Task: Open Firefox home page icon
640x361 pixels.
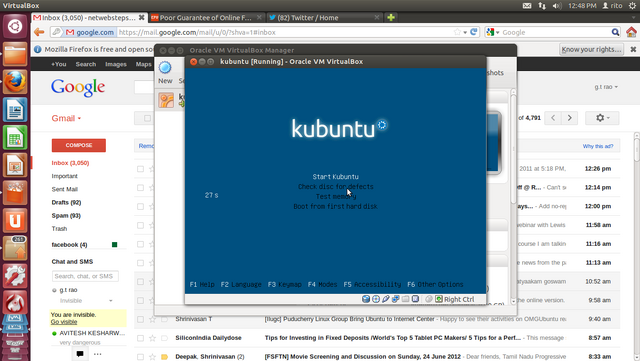Action: click(631, 32)
